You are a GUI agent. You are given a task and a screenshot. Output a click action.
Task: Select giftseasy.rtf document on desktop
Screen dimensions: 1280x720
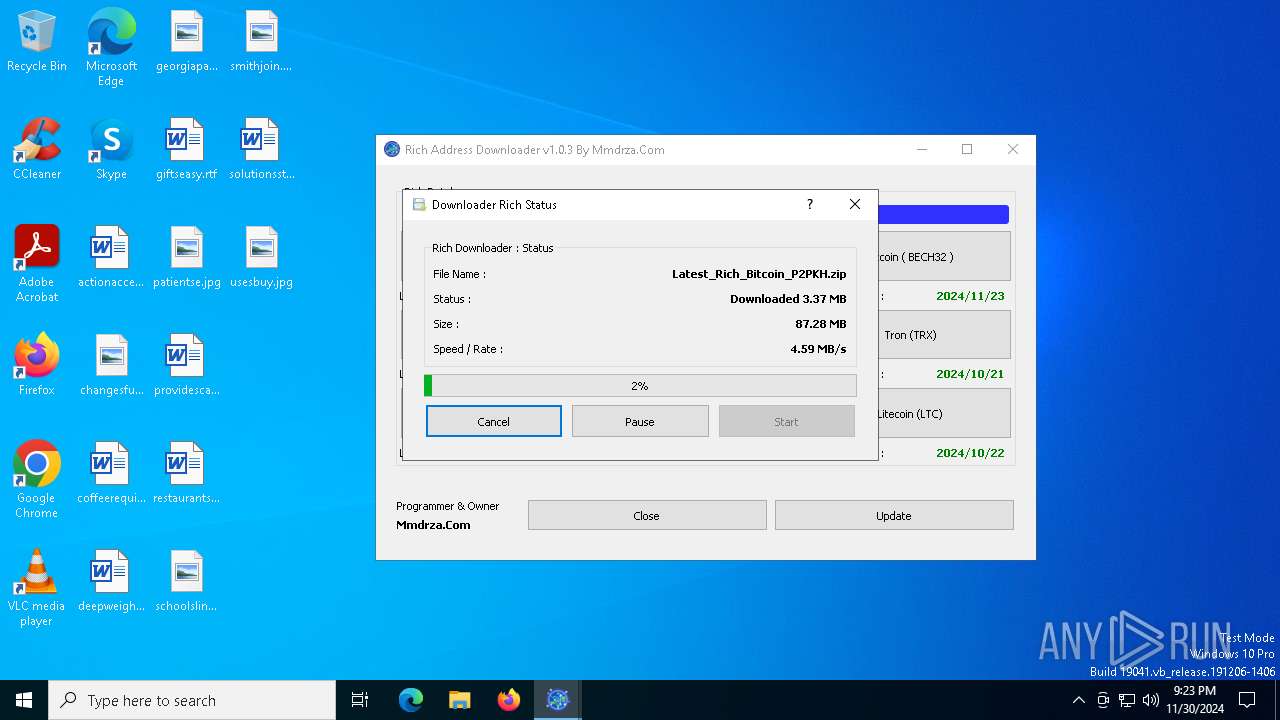point(186,150)
